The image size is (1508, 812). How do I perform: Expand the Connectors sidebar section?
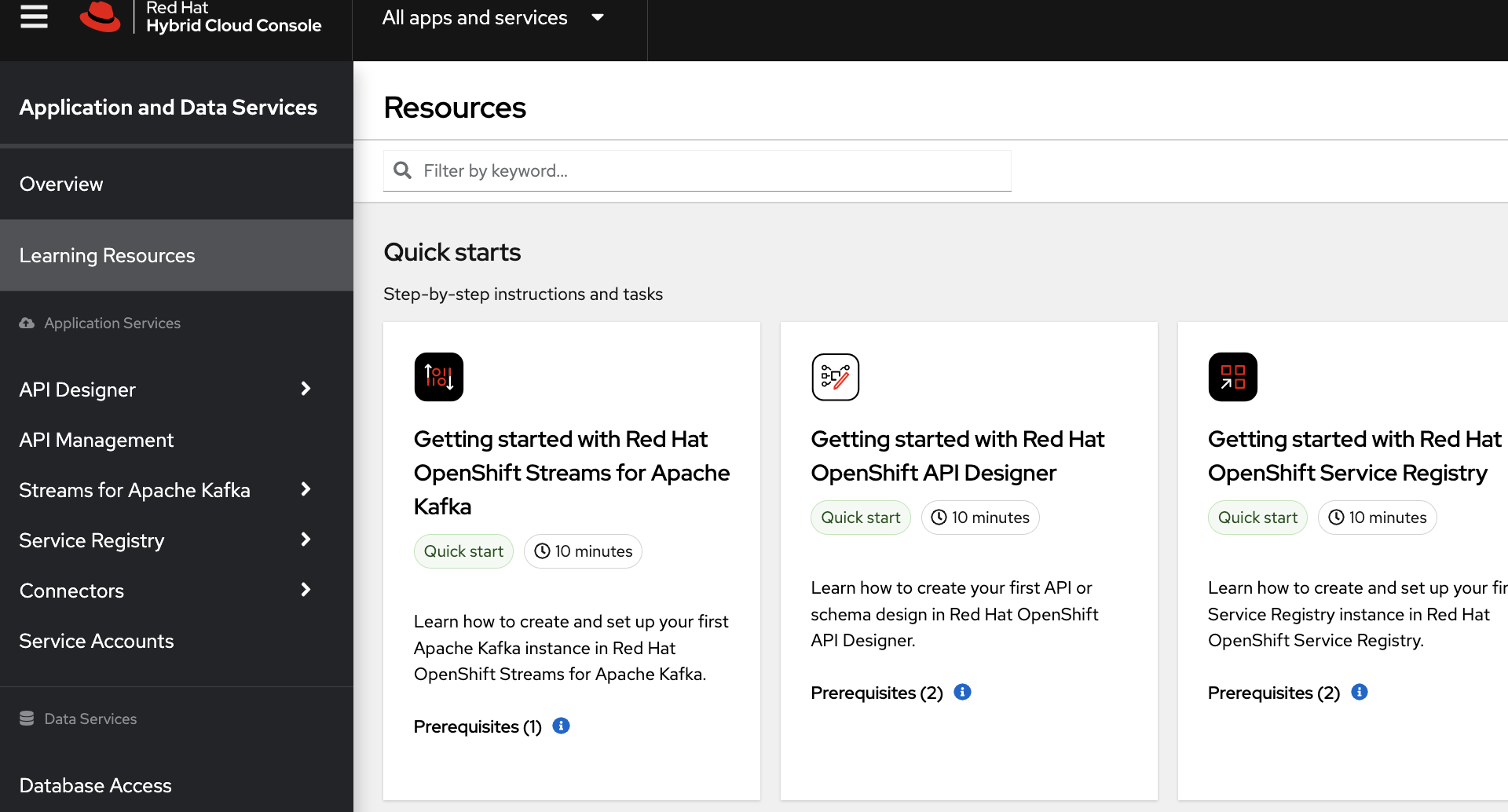pyautogui.click(x=306, y=590)
